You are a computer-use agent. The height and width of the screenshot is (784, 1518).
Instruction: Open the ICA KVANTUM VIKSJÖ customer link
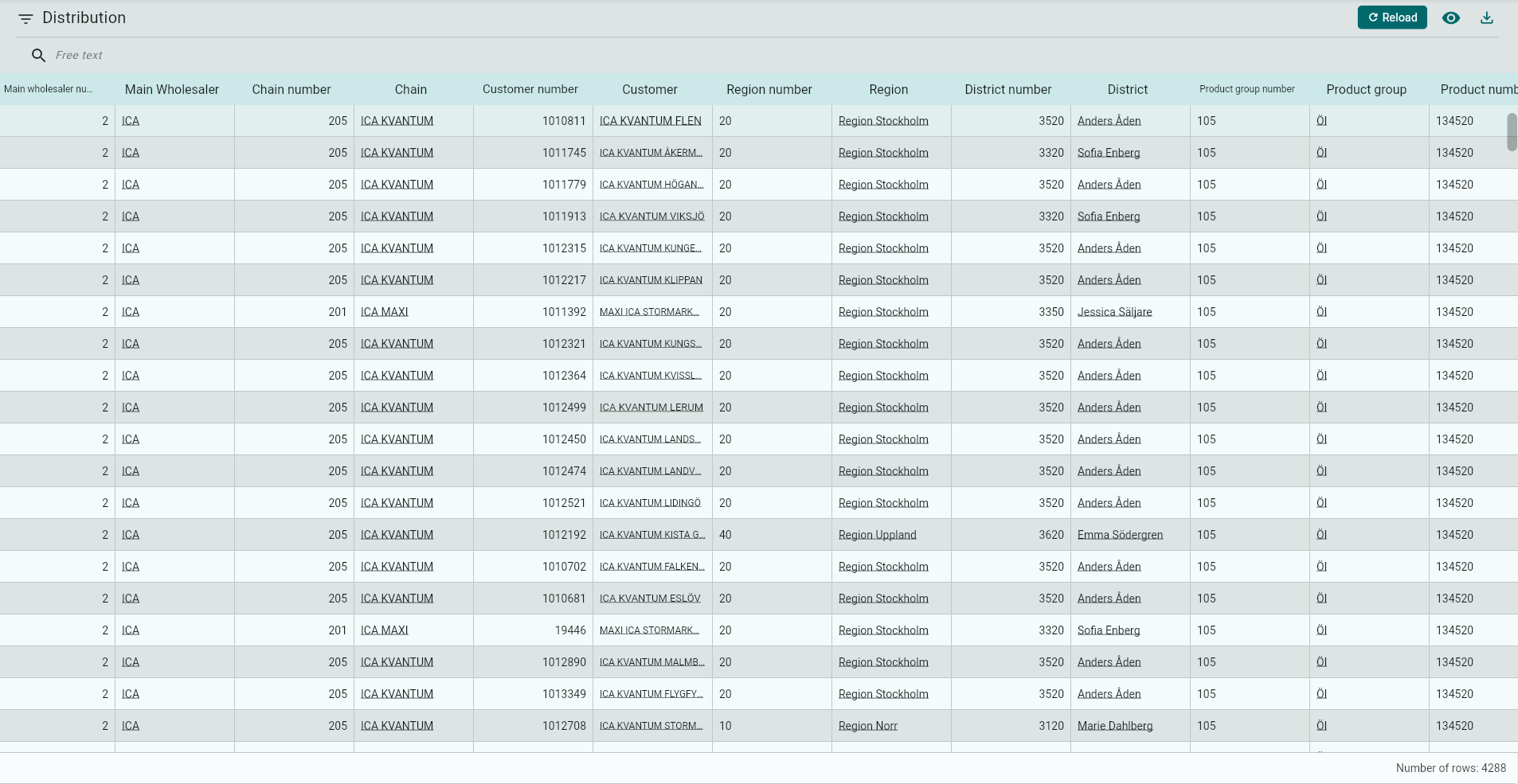point(652,216)
